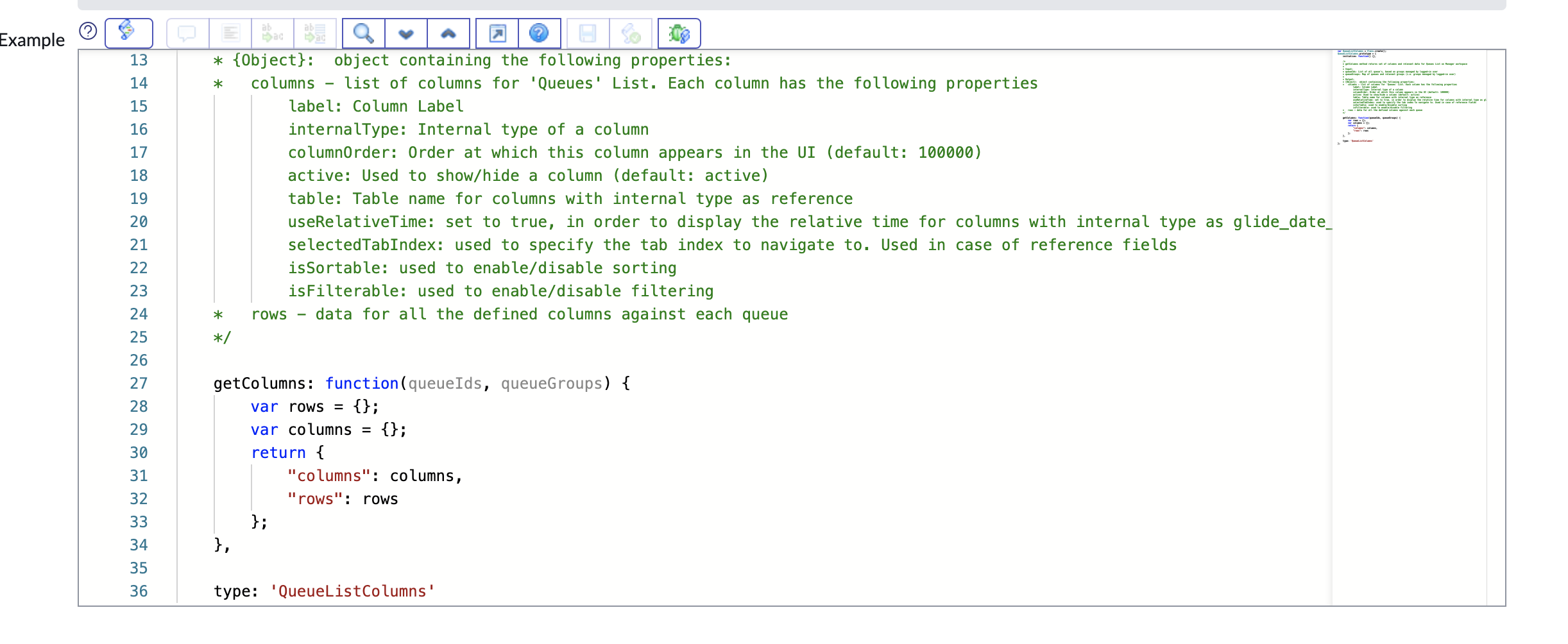Click the "rows" string on line 32
Screen dimensions: 1568x644
tap(315, 499)
